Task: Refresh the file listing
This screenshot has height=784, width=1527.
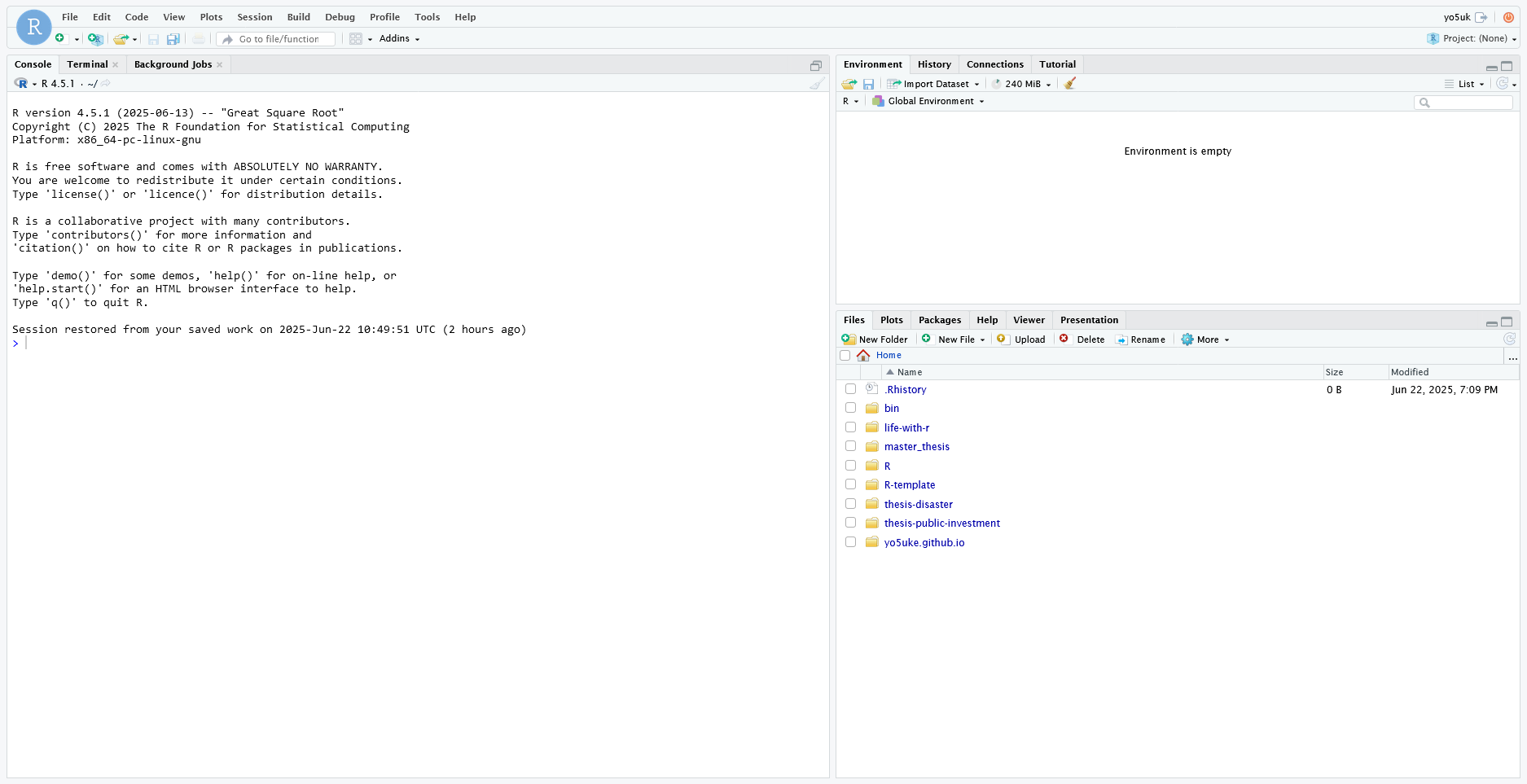Action: tap(1509, 339)
